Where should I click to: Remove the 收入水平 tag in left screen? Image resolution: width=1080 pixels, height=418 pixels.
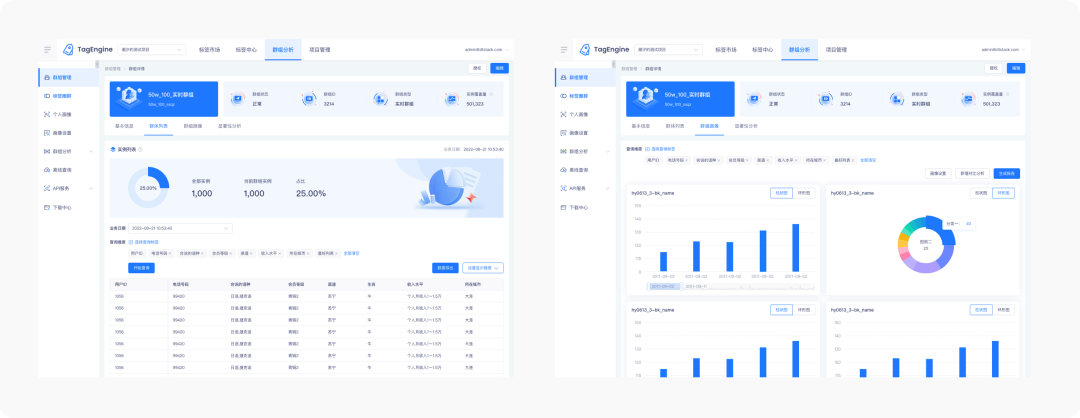280,253
